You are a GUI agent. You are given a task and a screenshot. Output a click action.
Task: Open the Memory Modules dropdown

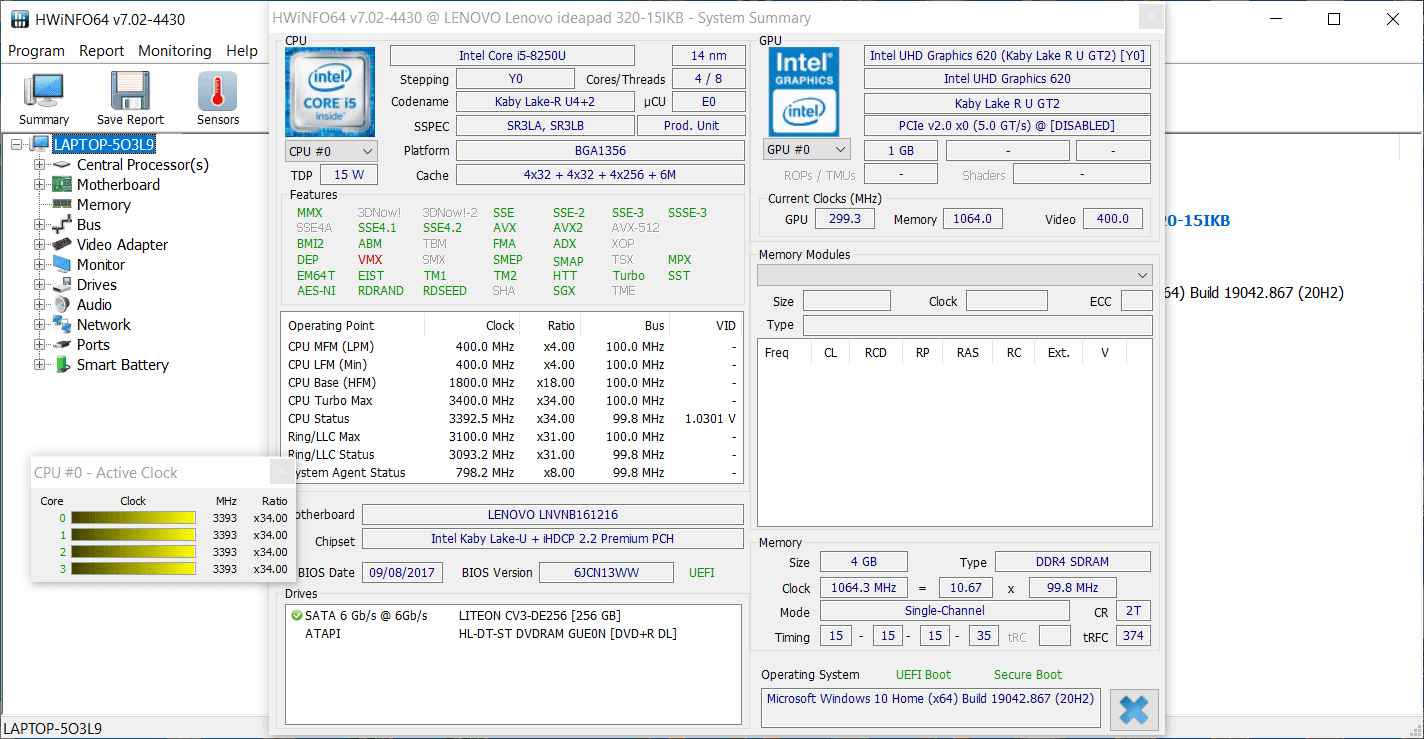[x=955, y=275]
